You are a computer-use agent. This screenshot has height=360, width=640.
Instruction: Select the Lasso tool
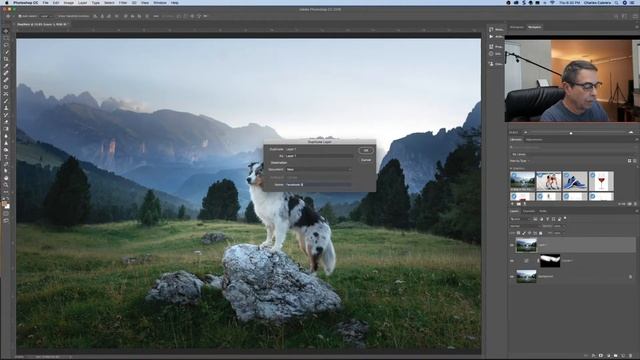pyautogui.click(x=6, y=45)
